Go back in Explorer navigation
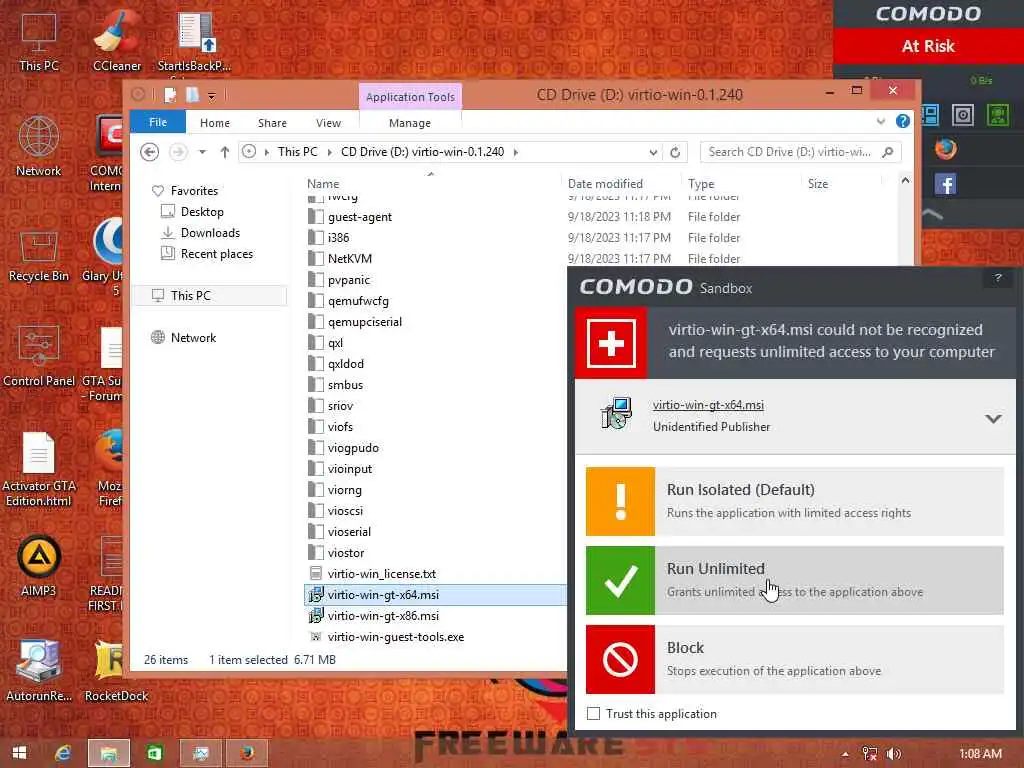This screenshot has width=1024, height=768. tap(150, 152)
